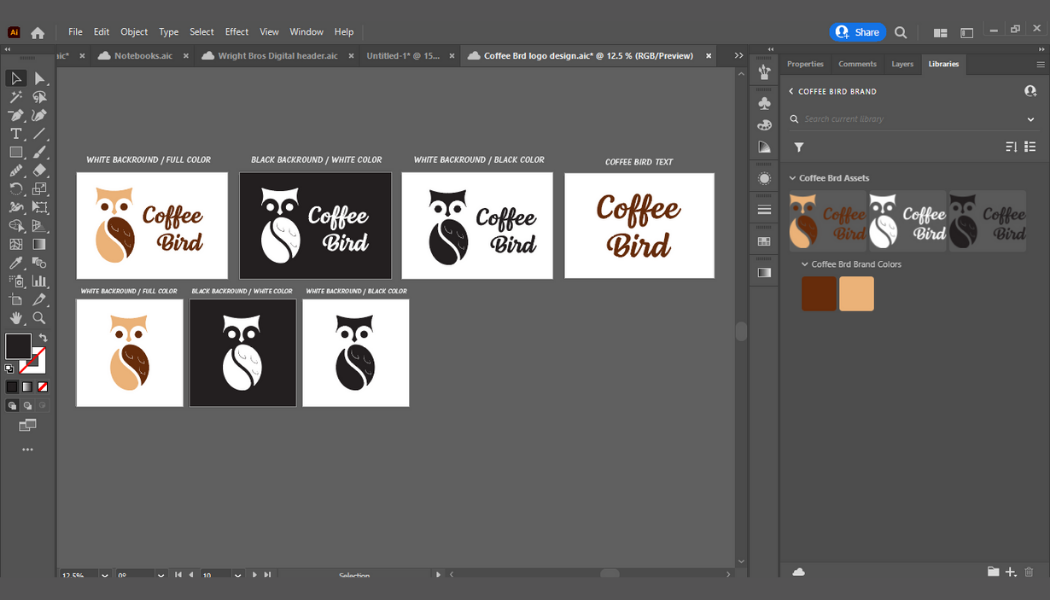Choose the Shape Builder tool
Screen dimensions: 1050x600
[x=16, y=226]
